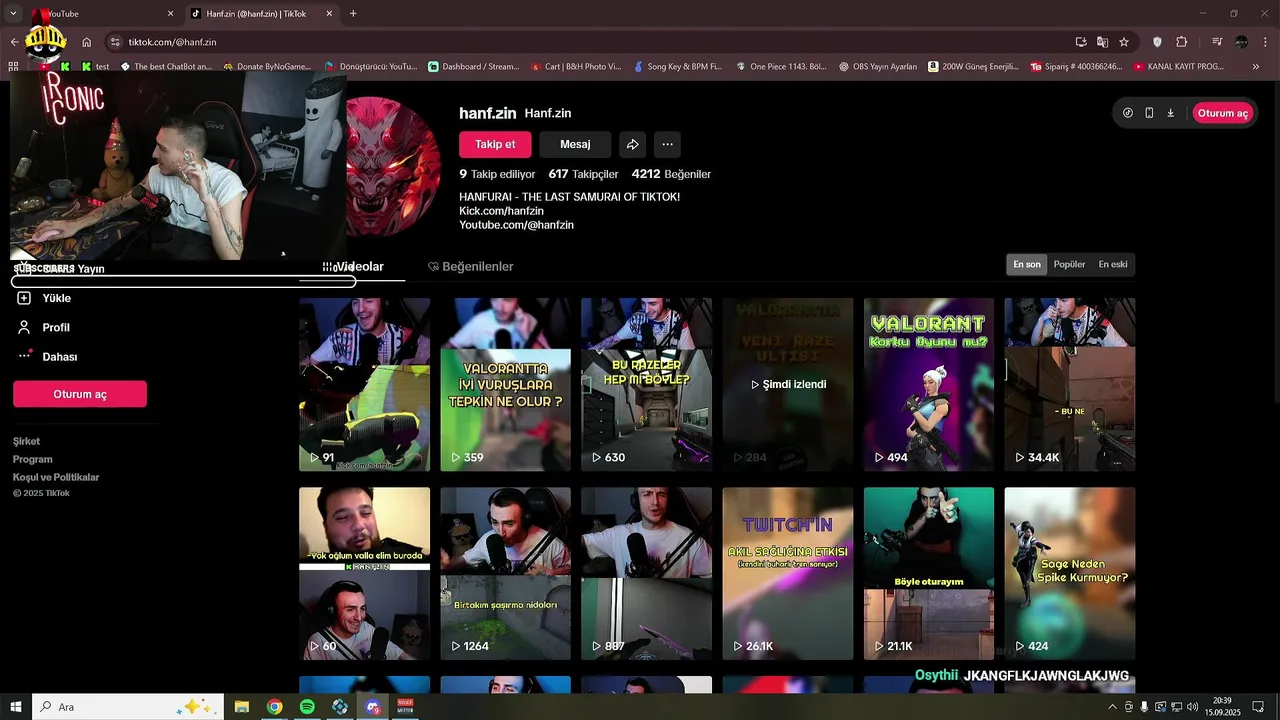Click the 617 Takipçiler followers count
Image resolution: width=1280 pixels, height=720 pixels.
click(x=583, y=174)
